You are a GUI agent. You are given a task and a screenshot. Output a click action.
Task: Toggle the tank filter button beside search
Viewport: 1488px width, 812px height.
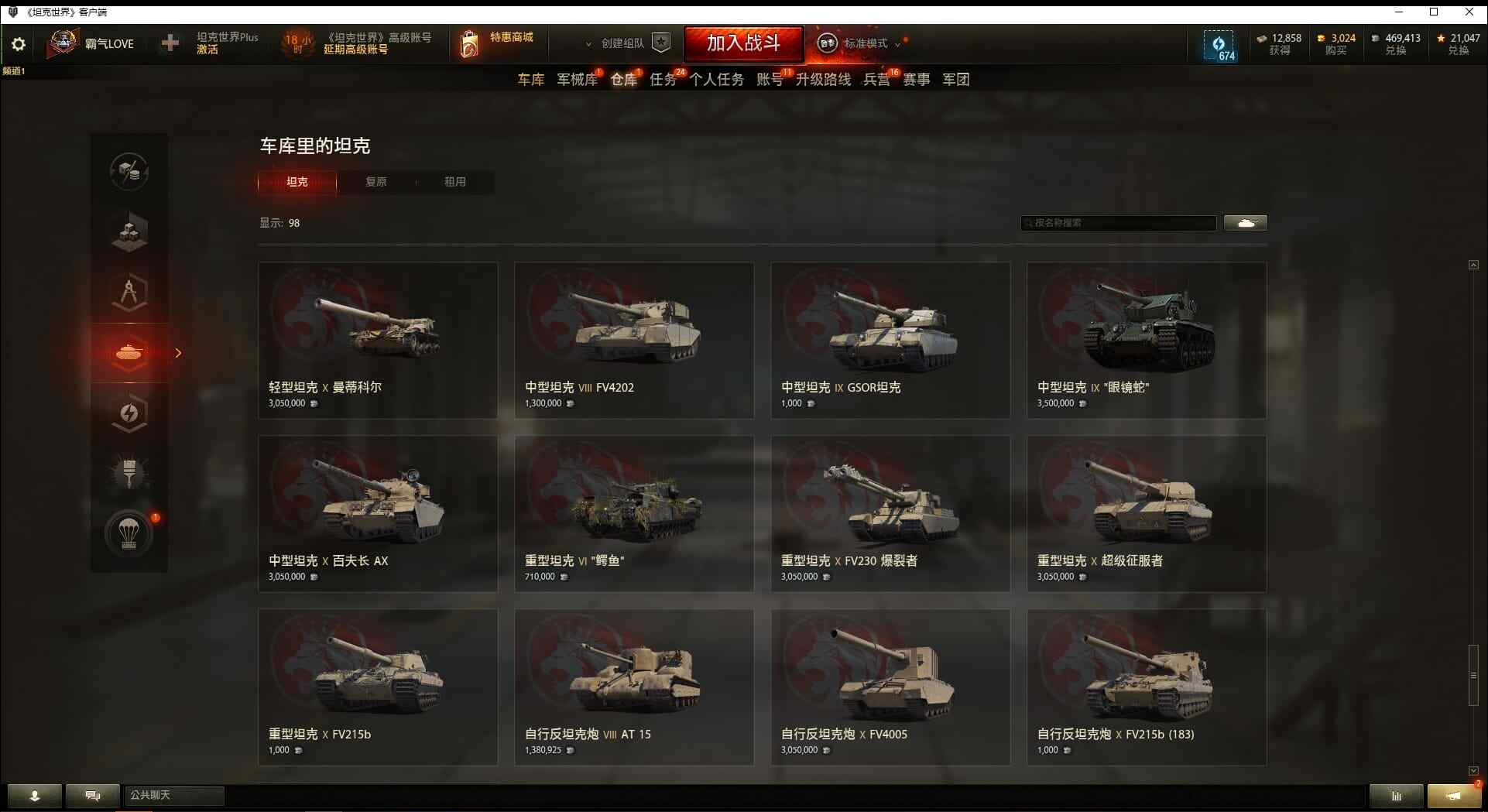click(x=1246, y=223)
